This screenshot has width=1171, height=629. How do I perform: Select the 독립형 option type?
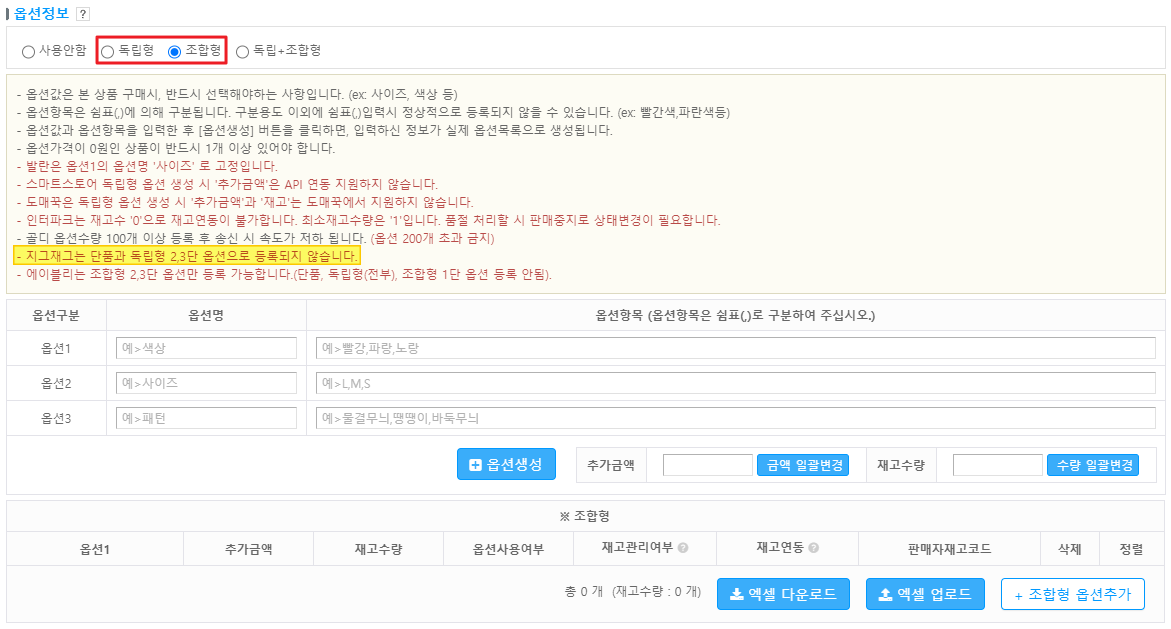[108, 51]
